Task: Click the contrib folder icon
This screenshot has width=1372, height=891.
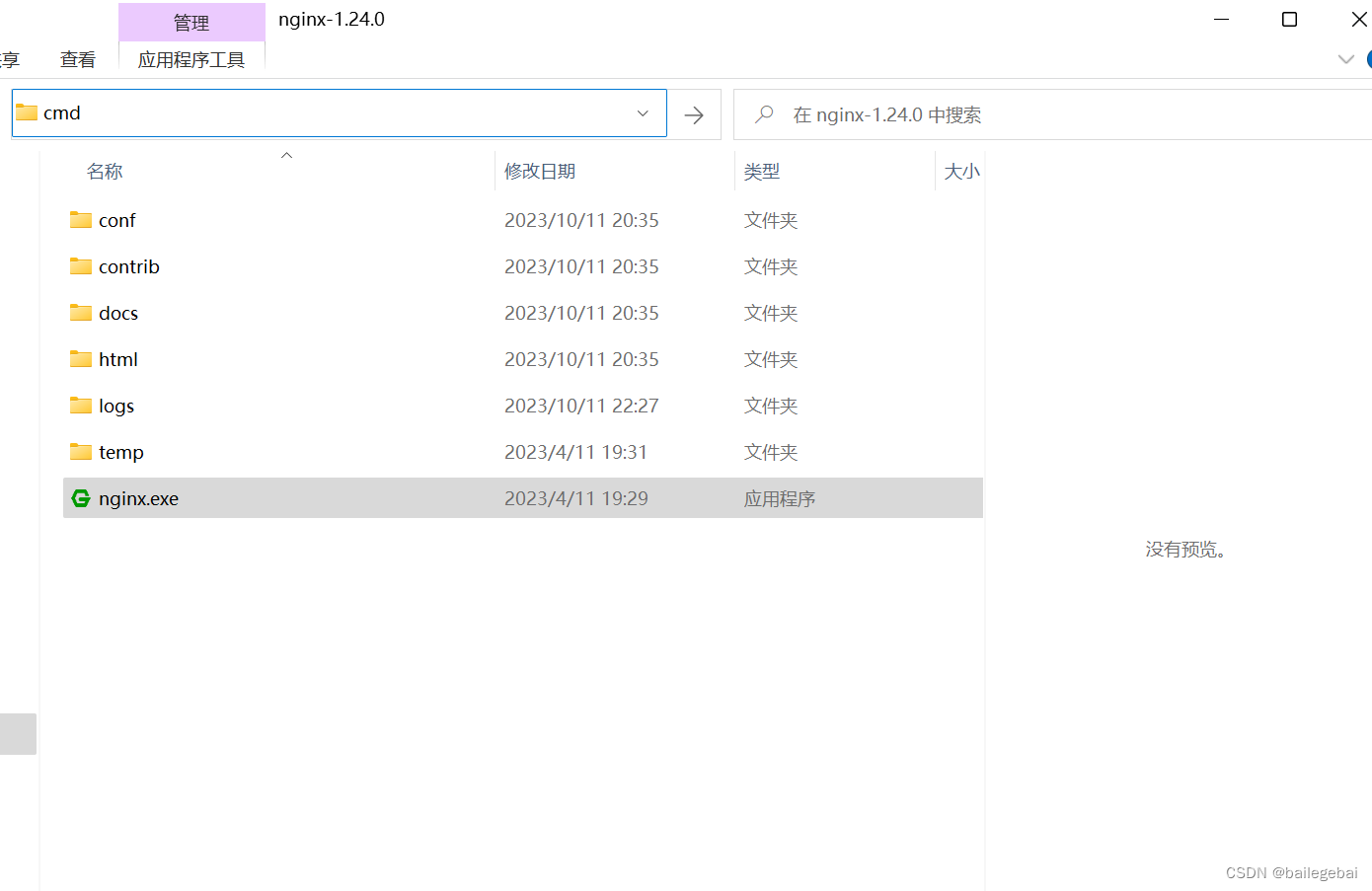Action: tap(81, 266)
